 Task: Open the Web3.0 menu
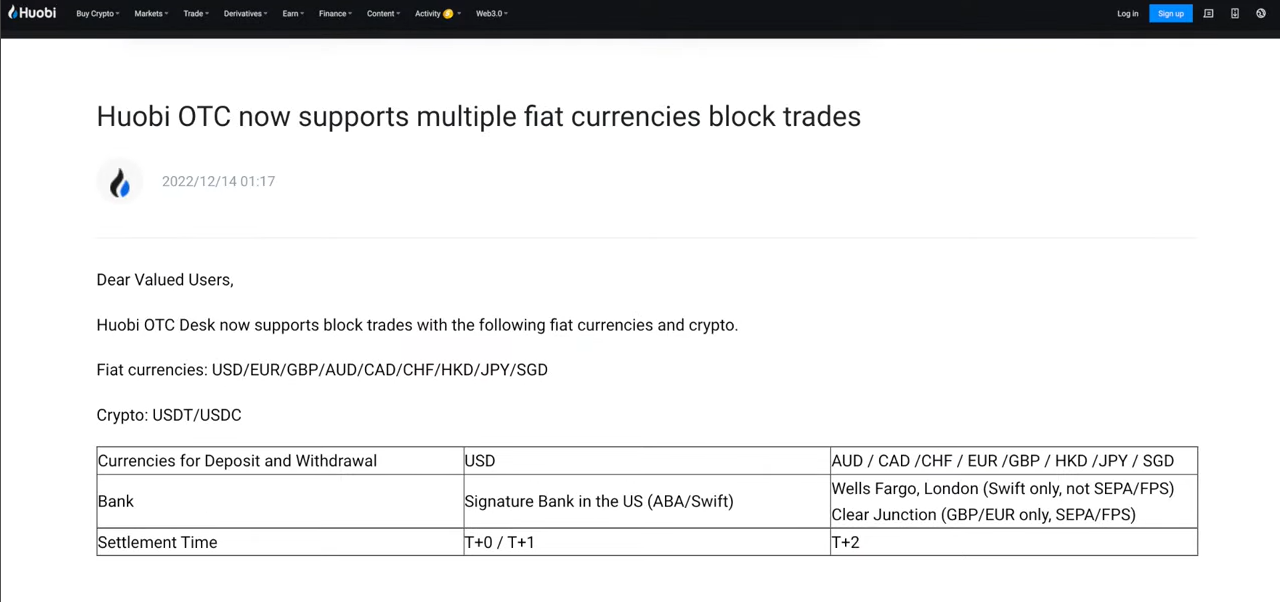tap(491, 13)
